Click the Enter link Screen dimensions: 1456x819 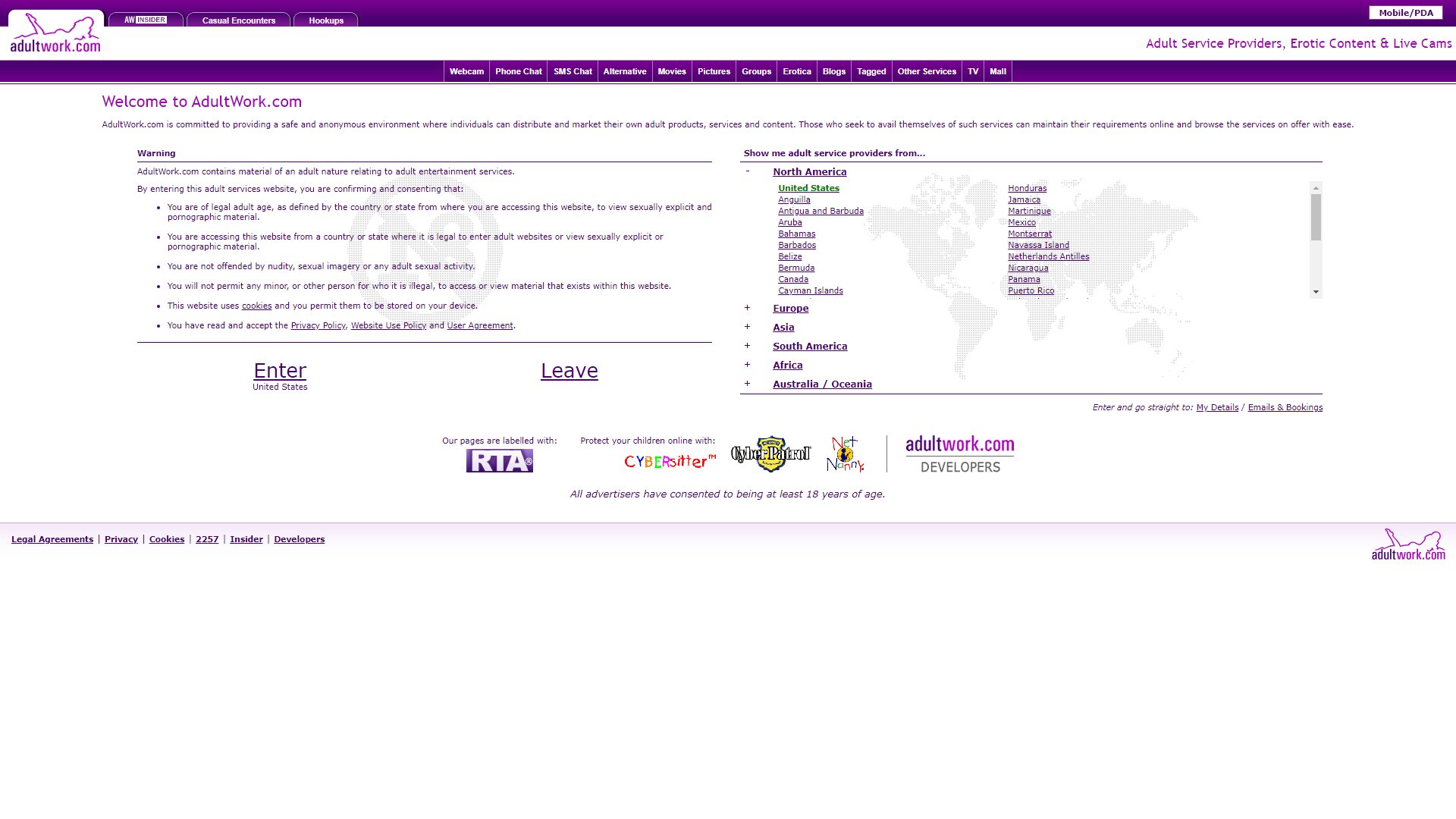280,370
